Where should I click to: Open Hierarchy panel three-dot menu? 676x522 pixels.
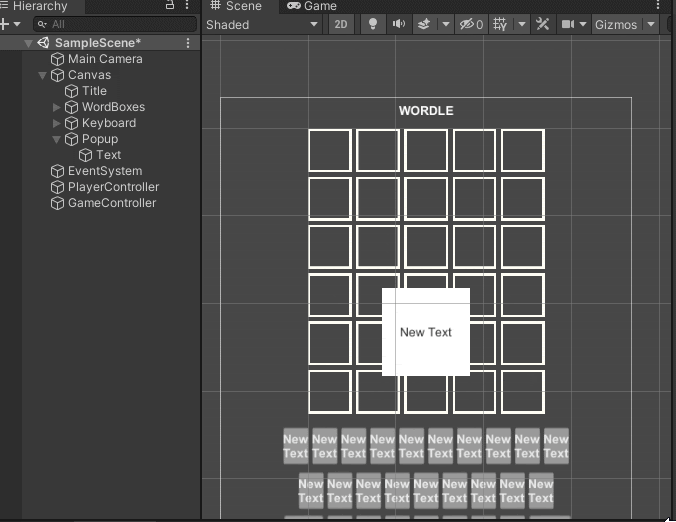[187, 5]
